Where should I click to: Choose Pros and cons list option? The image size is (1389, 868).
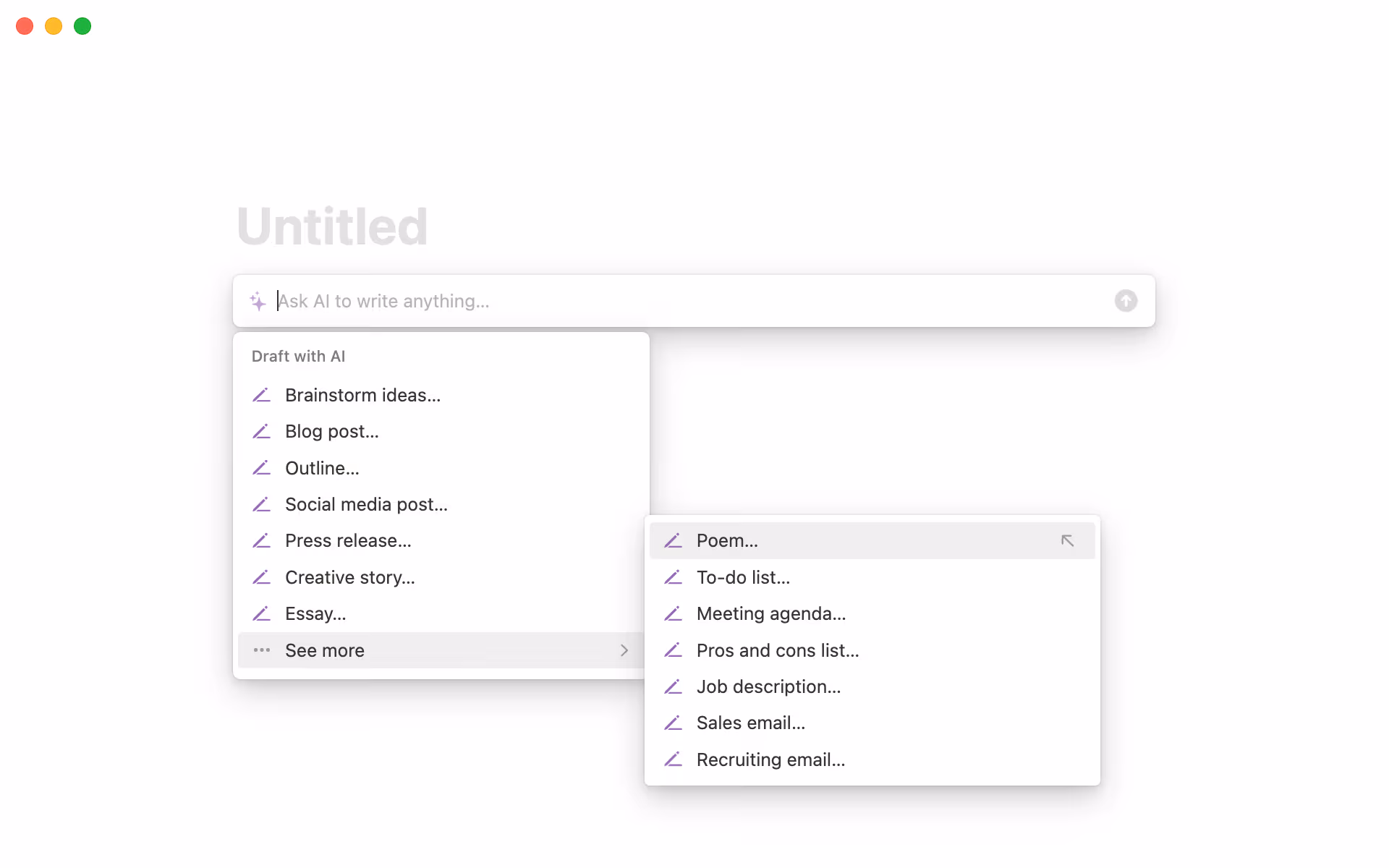pos(872,650)
